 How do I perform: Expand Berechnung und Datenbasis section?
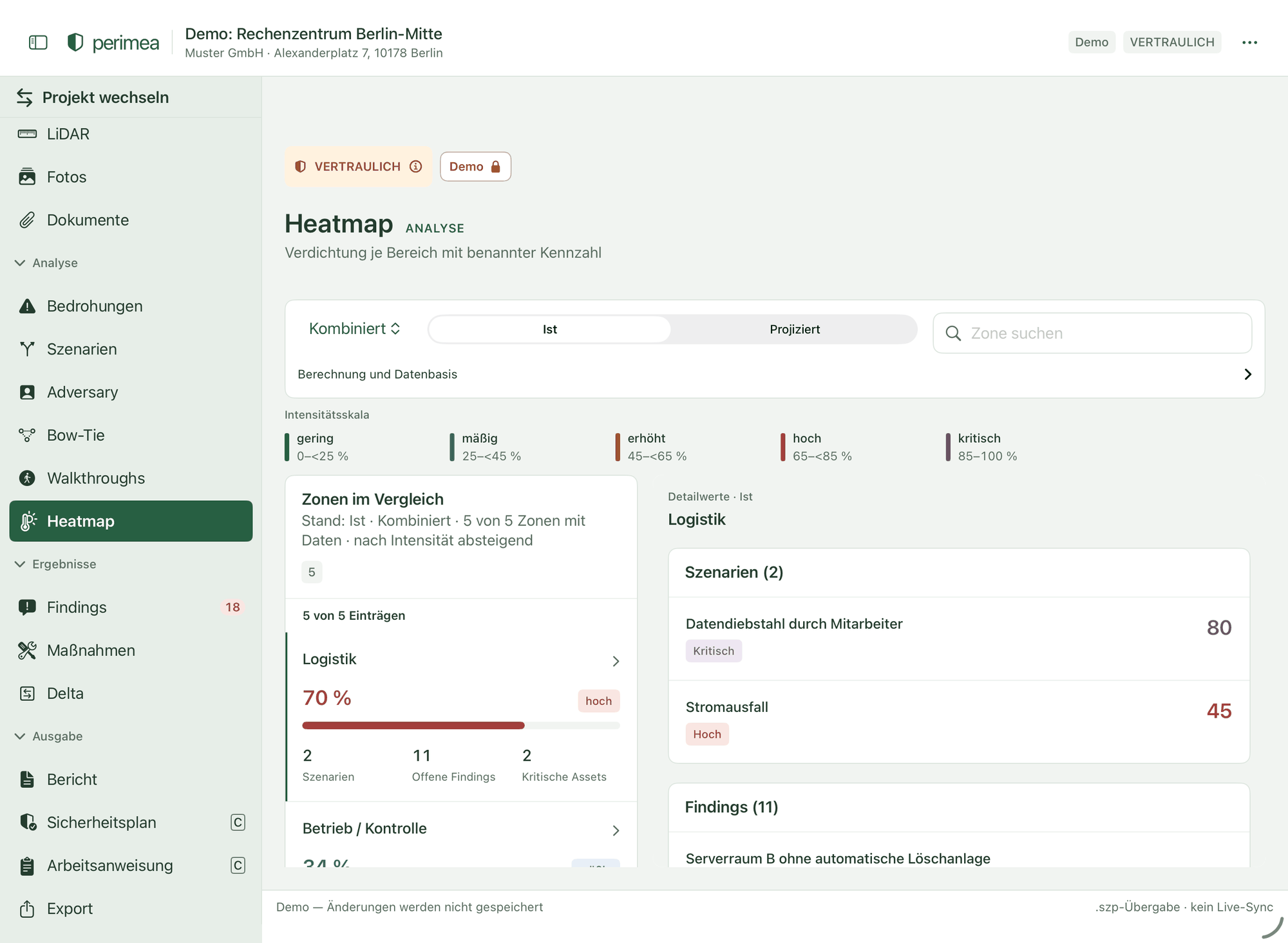coord(775,374)
